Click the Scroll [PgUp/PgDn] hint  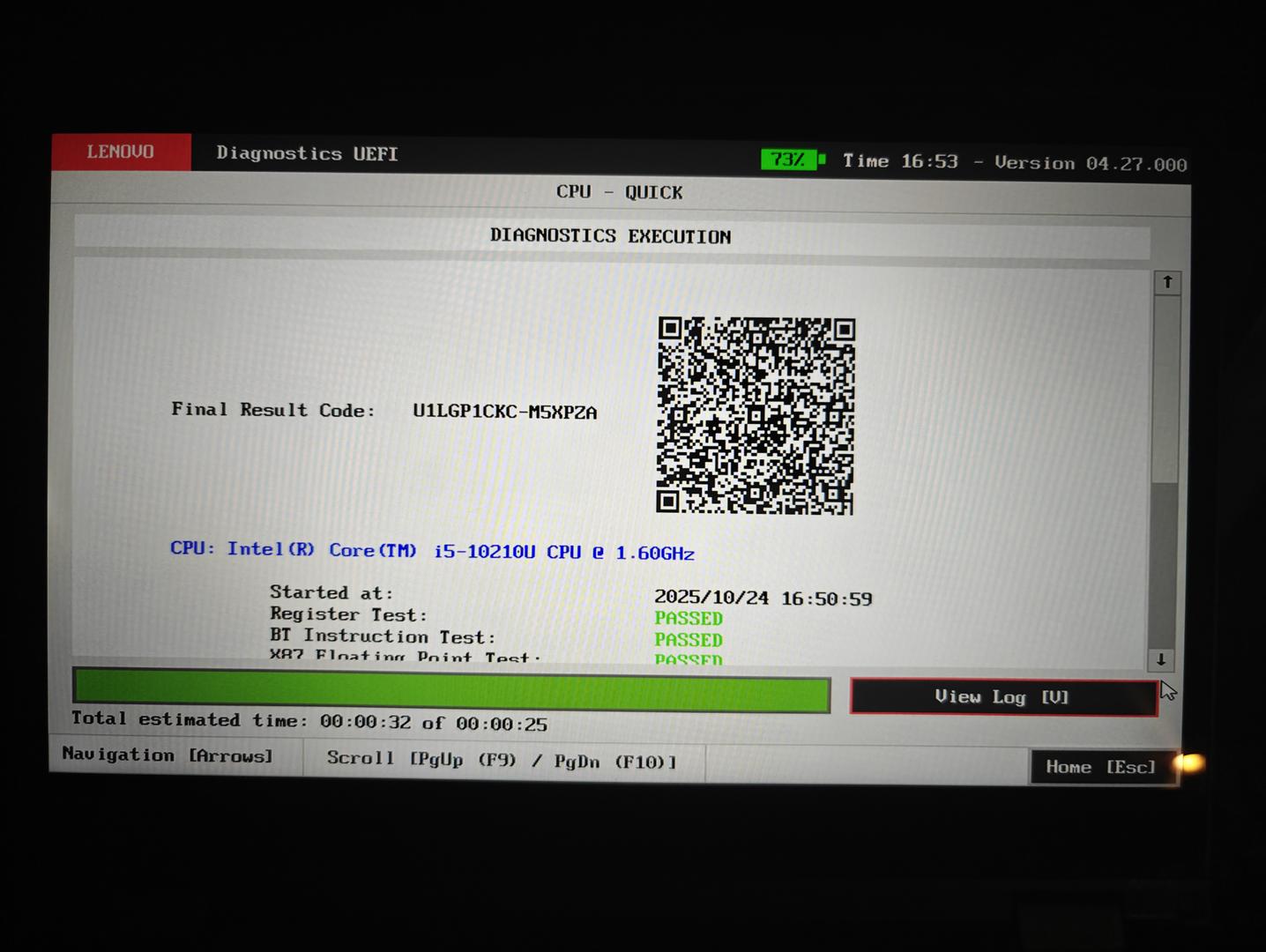click(x=502, y=760)
